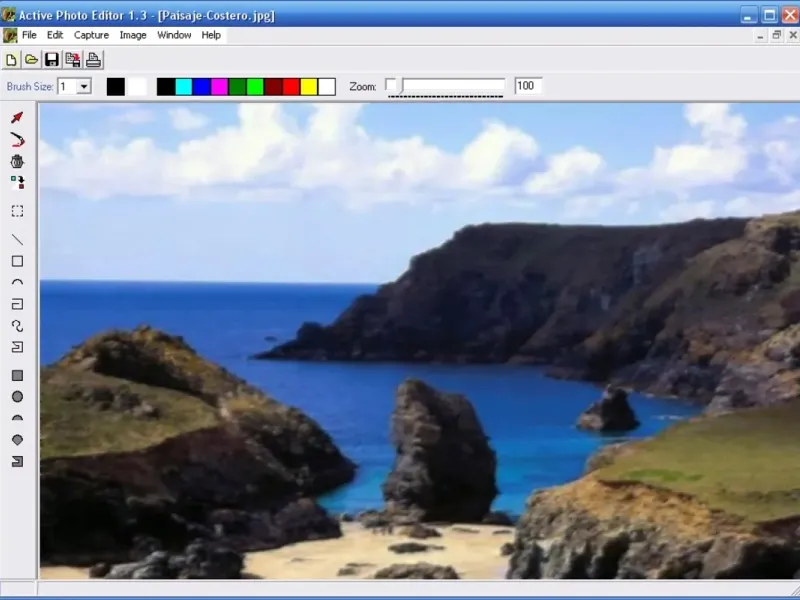Pick bright green from the color palette
The width and height of the screenshot is (800, 600).
point(255,87)
